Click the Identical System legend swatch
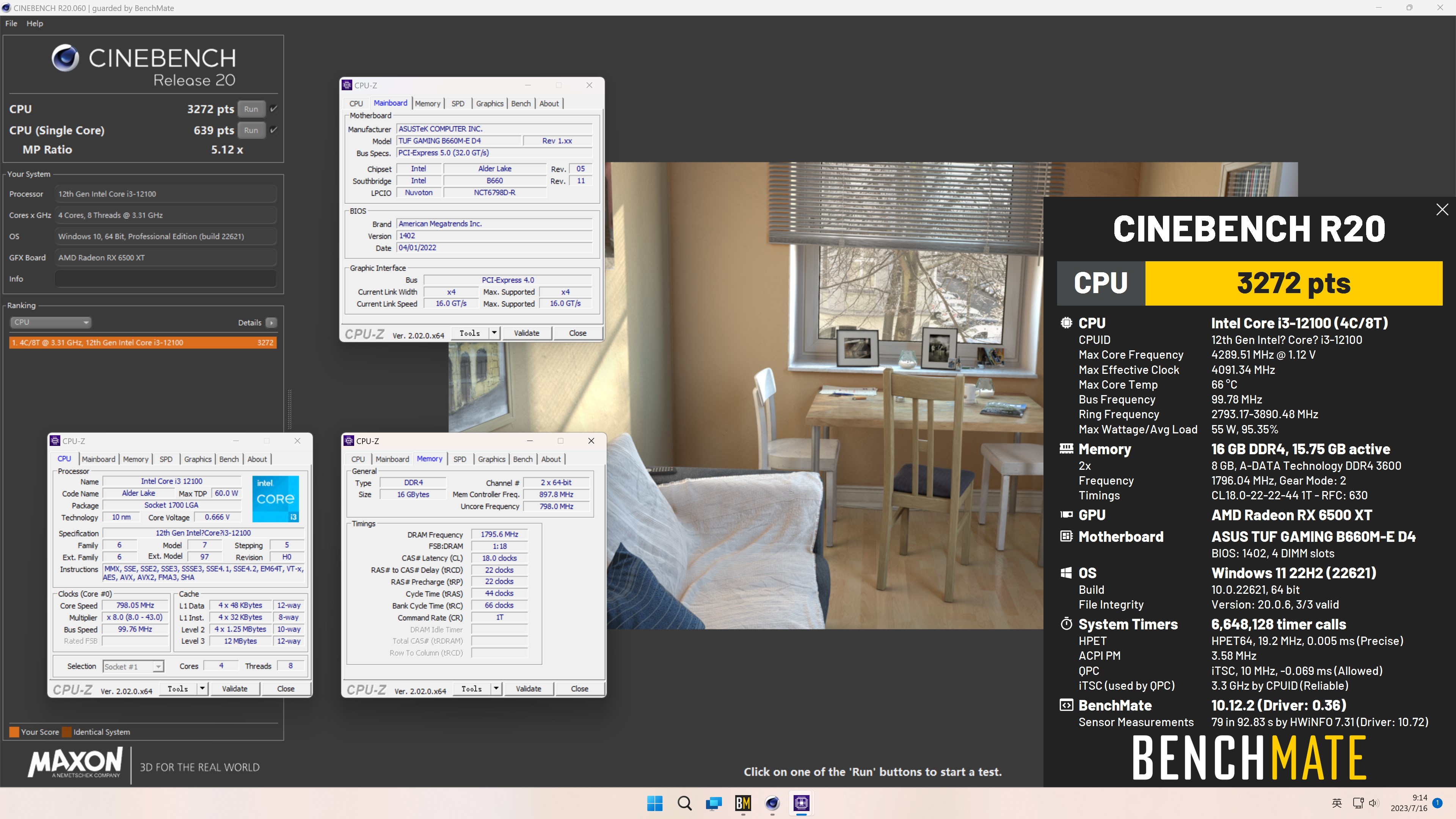This screenshot has height=819, width=1456. (x=67, y=732)
